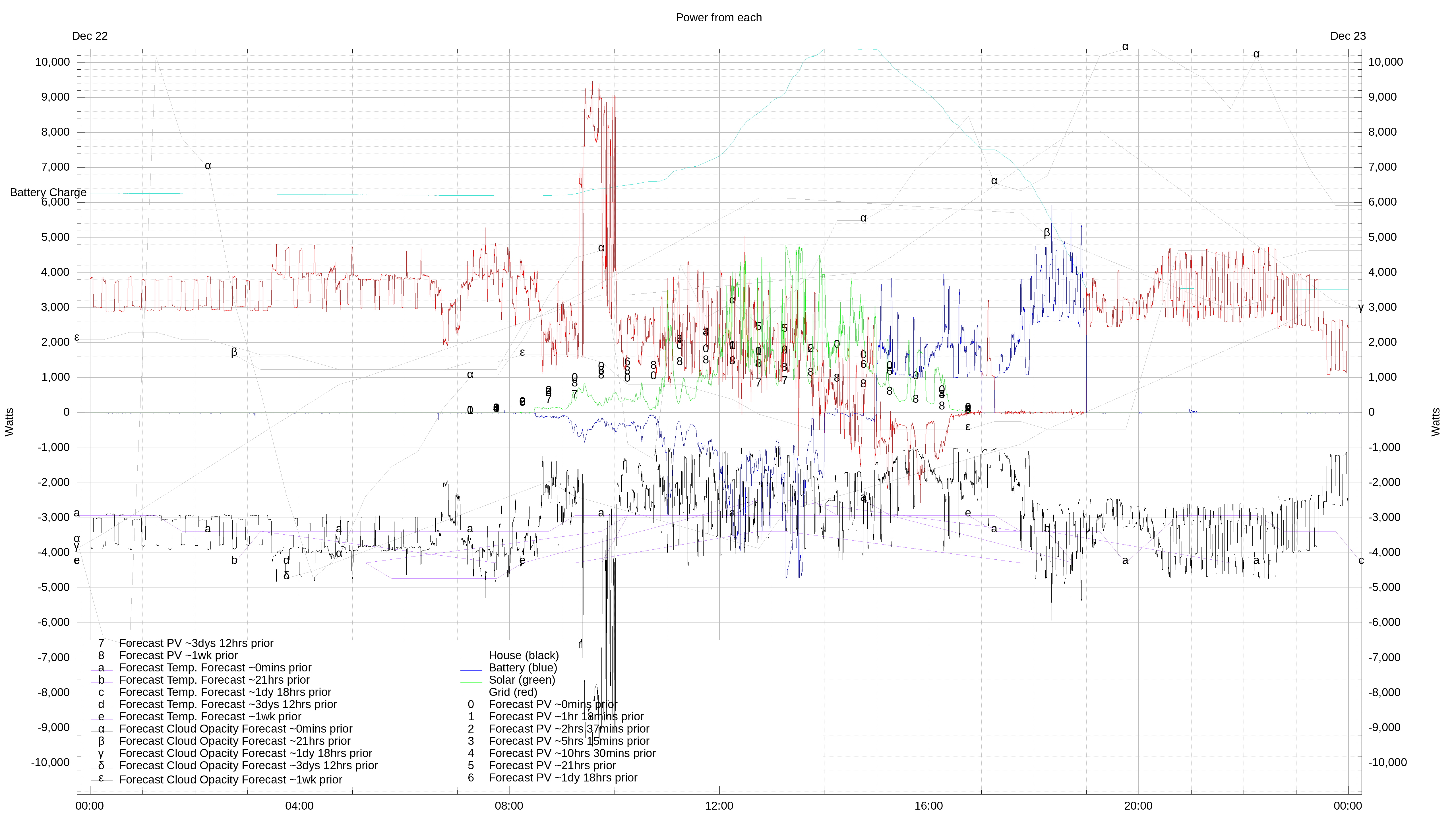Click legend 'Forecast Cloud Opacity Forecast ~1wk prior'
This screenshot has height=819, width=1456.
[231, 780]
